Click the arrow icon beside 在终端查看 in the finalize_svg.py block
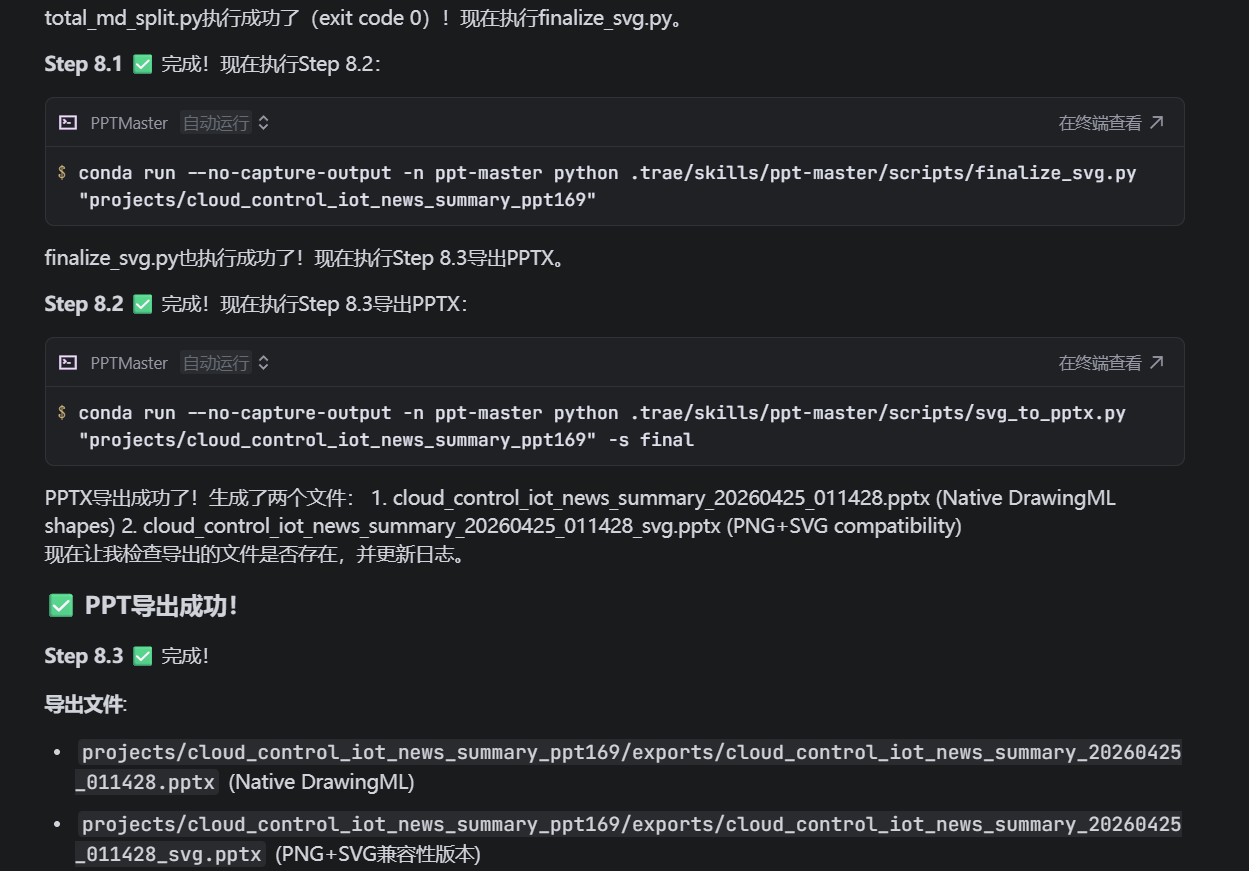This screenshot has width=1249, height=871. tap(1157, 123)
